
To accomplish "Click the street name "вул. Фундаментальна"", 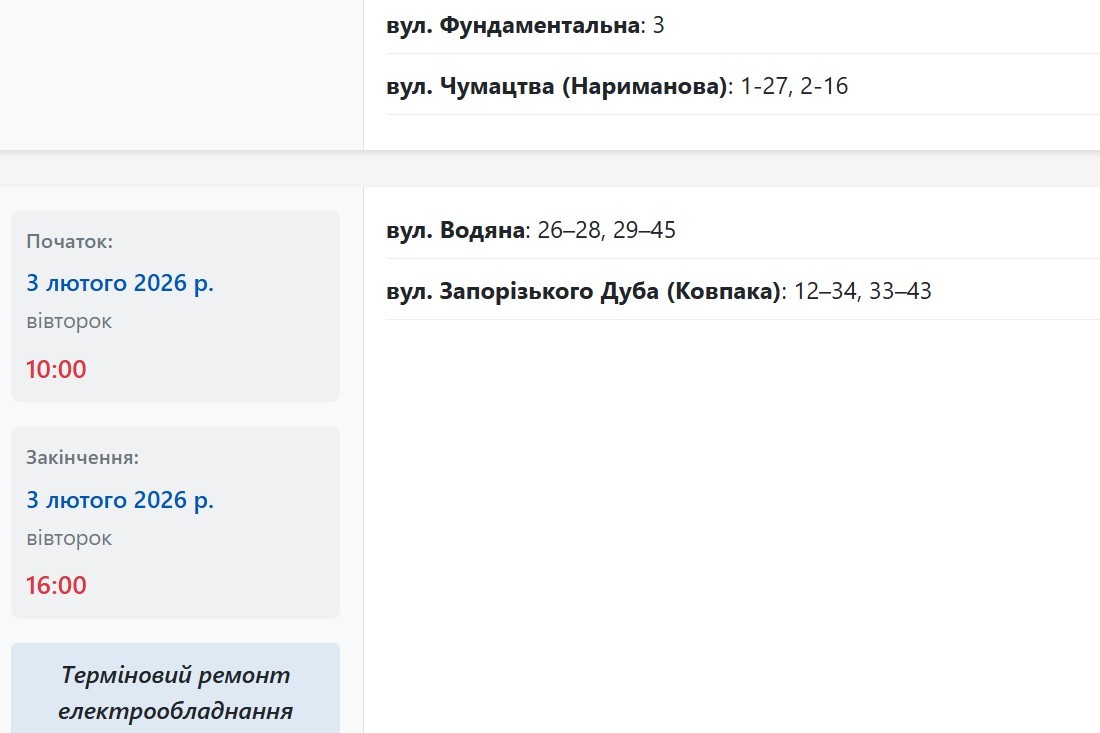I will pos(512,26).
